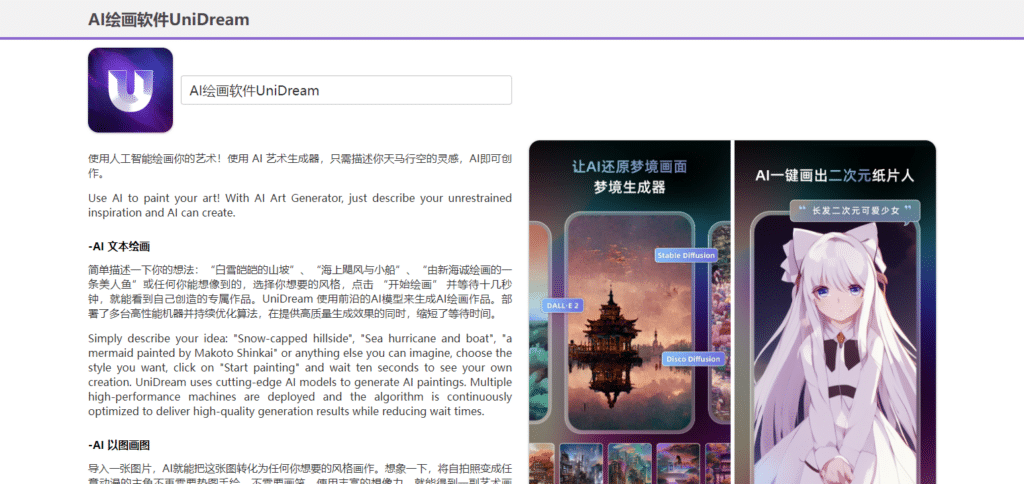Click the UniDream purple U app icon
1024x484 pixels.
131,90
